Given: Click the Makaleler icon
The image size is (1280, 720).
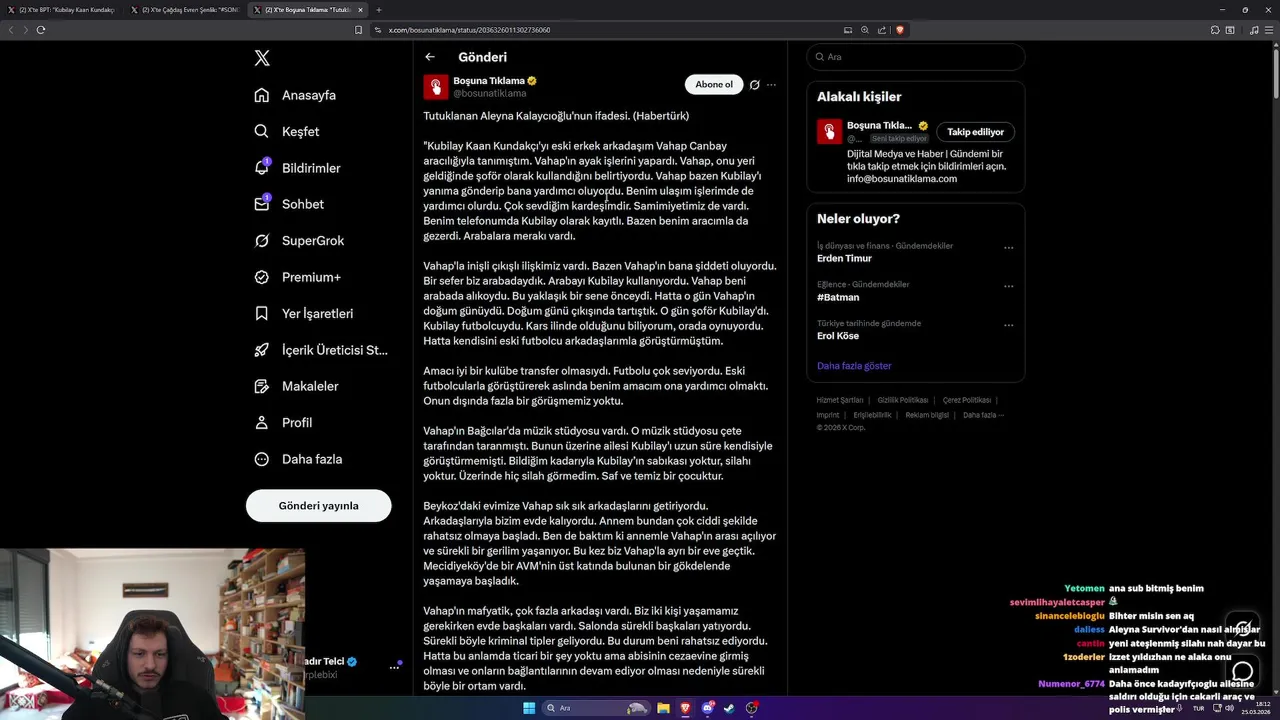Looking at the screenshot, I should coord(262,386).
